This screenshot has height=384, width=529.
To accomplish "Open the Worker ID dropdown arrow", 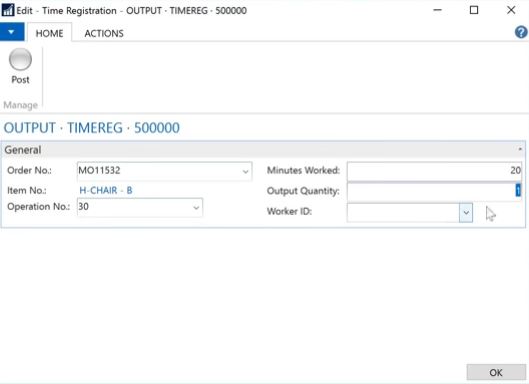I will pos(466,213).
